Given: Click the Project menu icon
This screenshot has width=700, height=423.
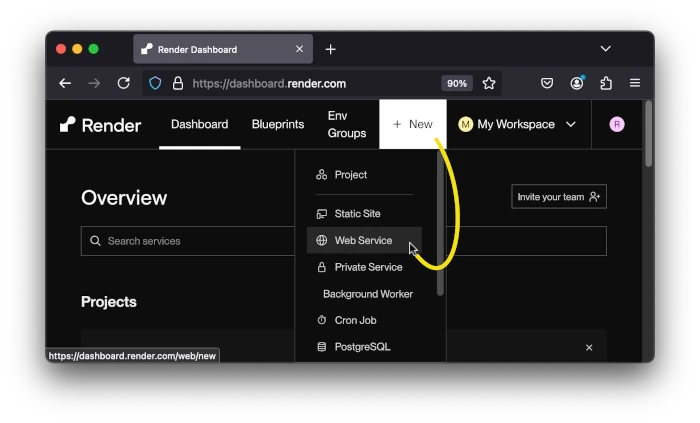Looking at the screenshot, I should coord(321,174).
